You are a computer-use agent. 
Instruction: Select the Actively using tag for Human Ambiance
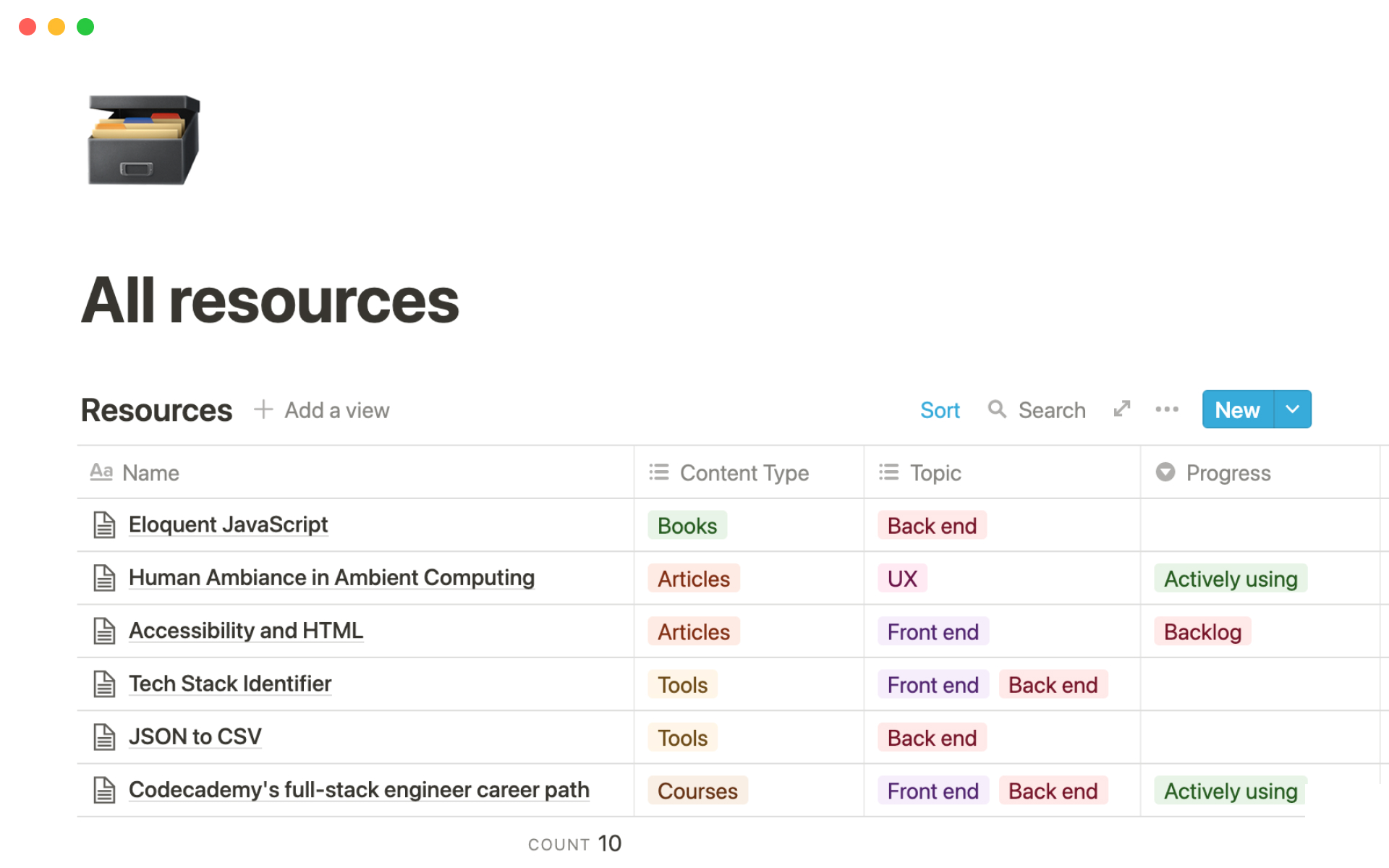(x=1230, y=578)
